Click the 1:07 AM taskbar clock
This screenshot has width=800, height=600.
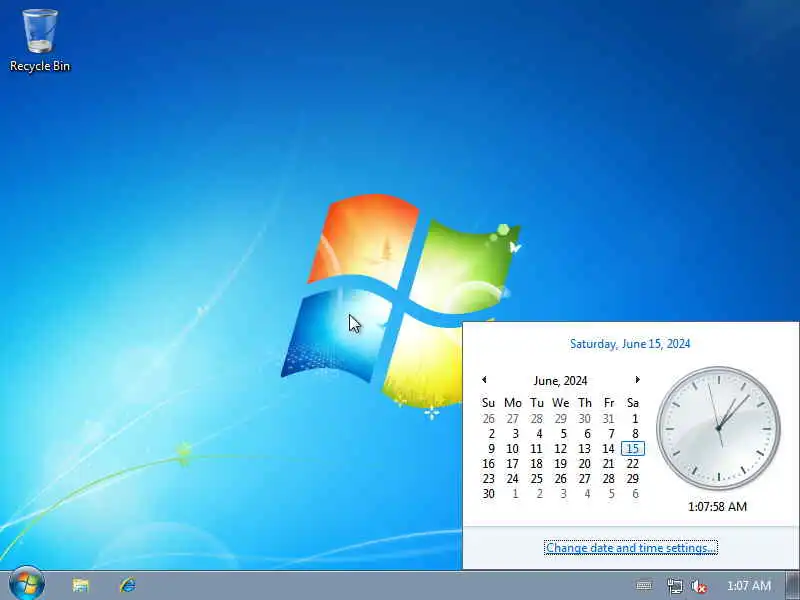(x=748, y=585)
